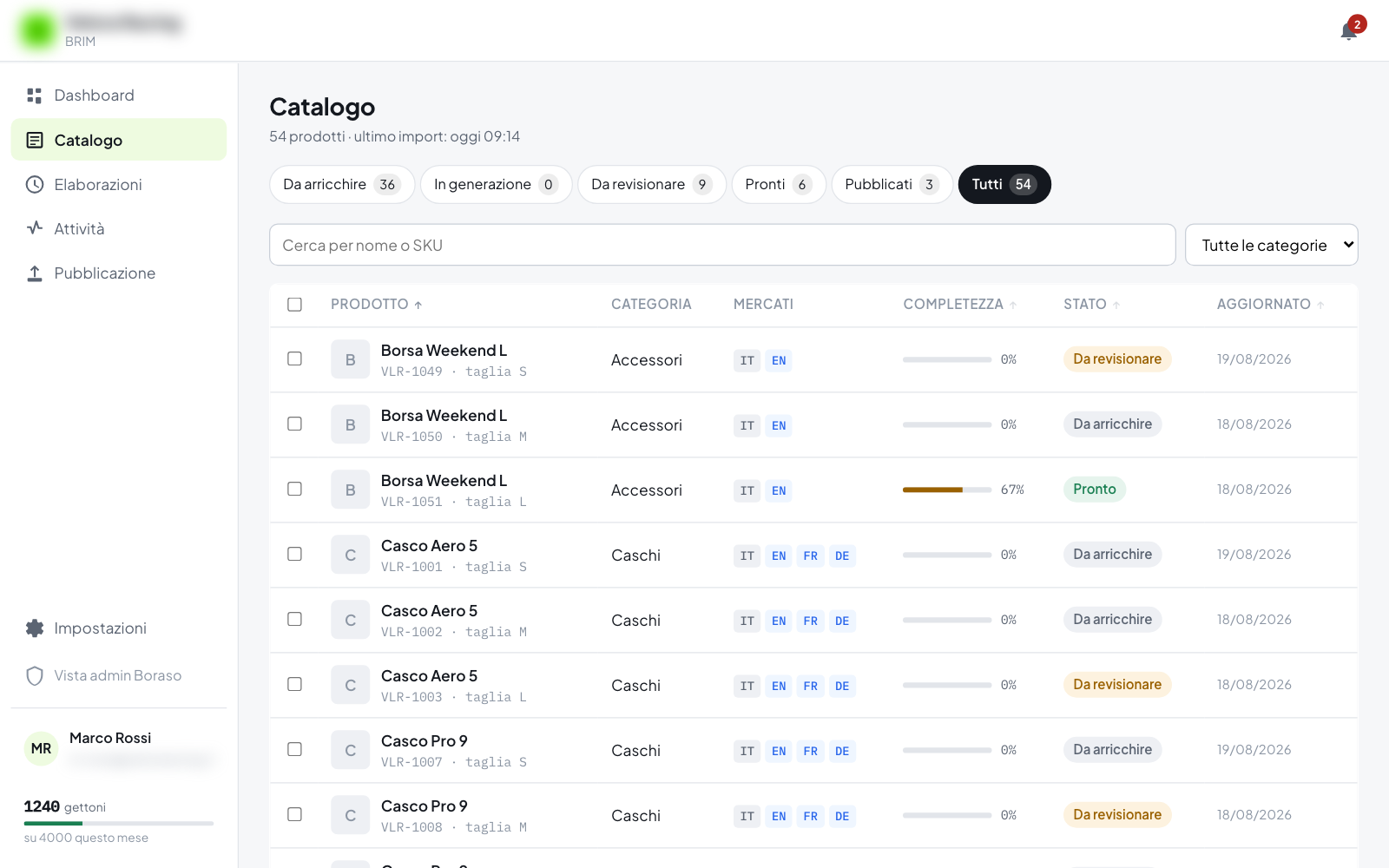The image size is (1389, 868).
Task: Open Vista admin Boraso
Action: pyautogui.click(x=119, y=675)
